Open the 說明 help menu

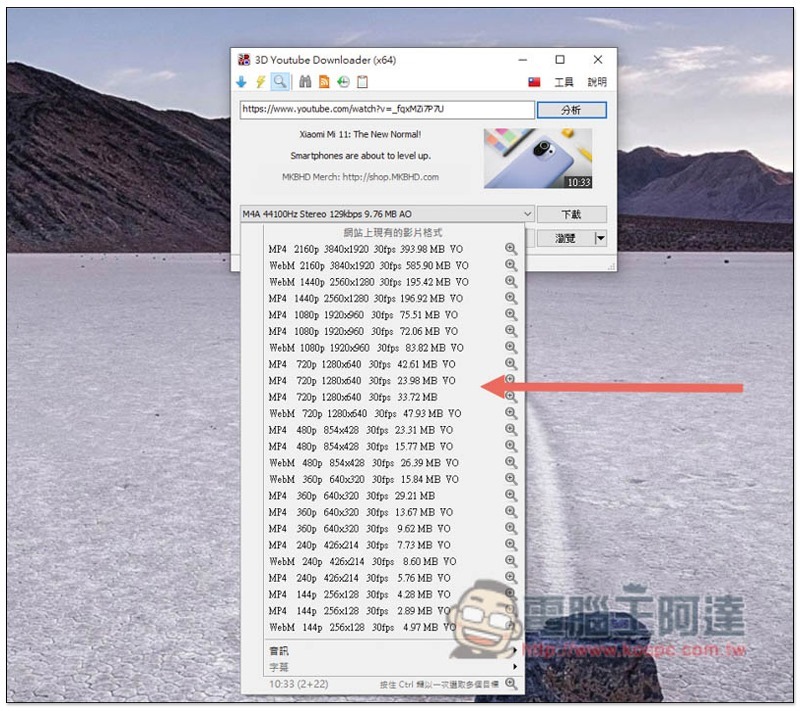[x=596, y=82]
